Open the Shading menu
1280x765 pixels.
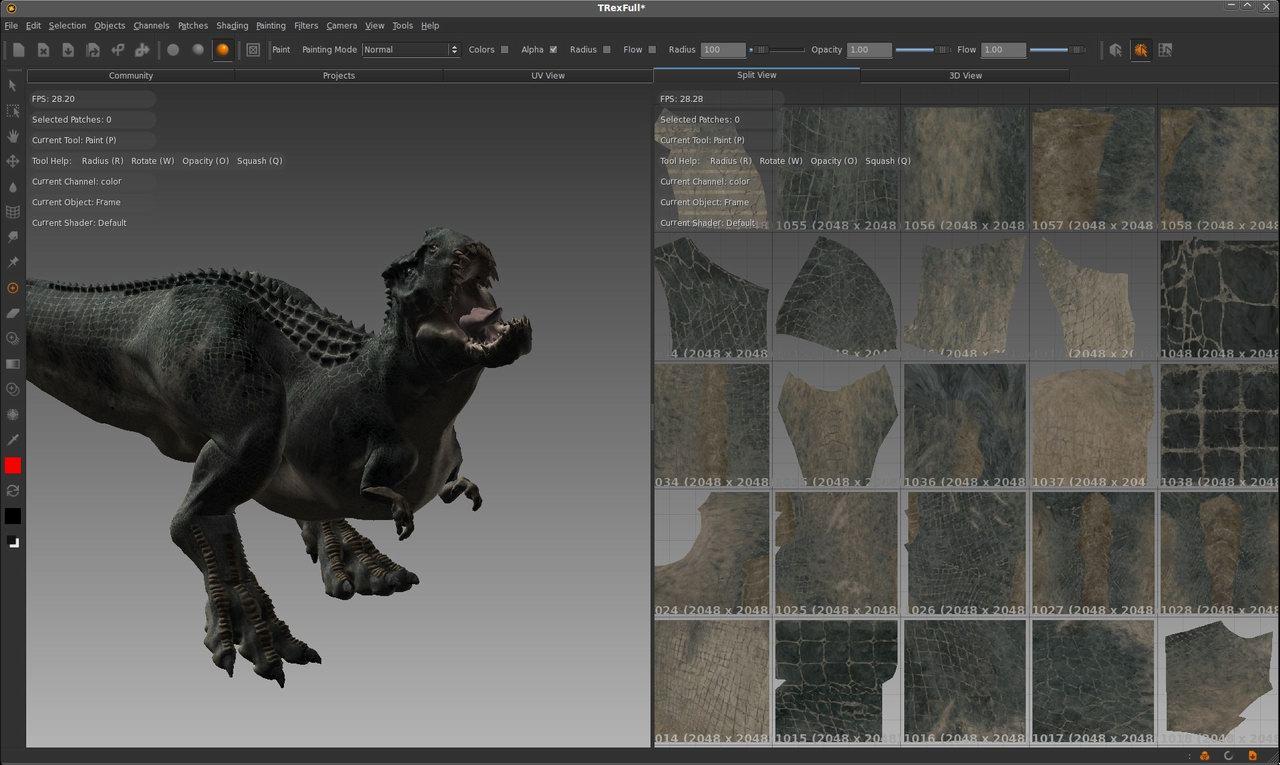click(x=232, y=25)
